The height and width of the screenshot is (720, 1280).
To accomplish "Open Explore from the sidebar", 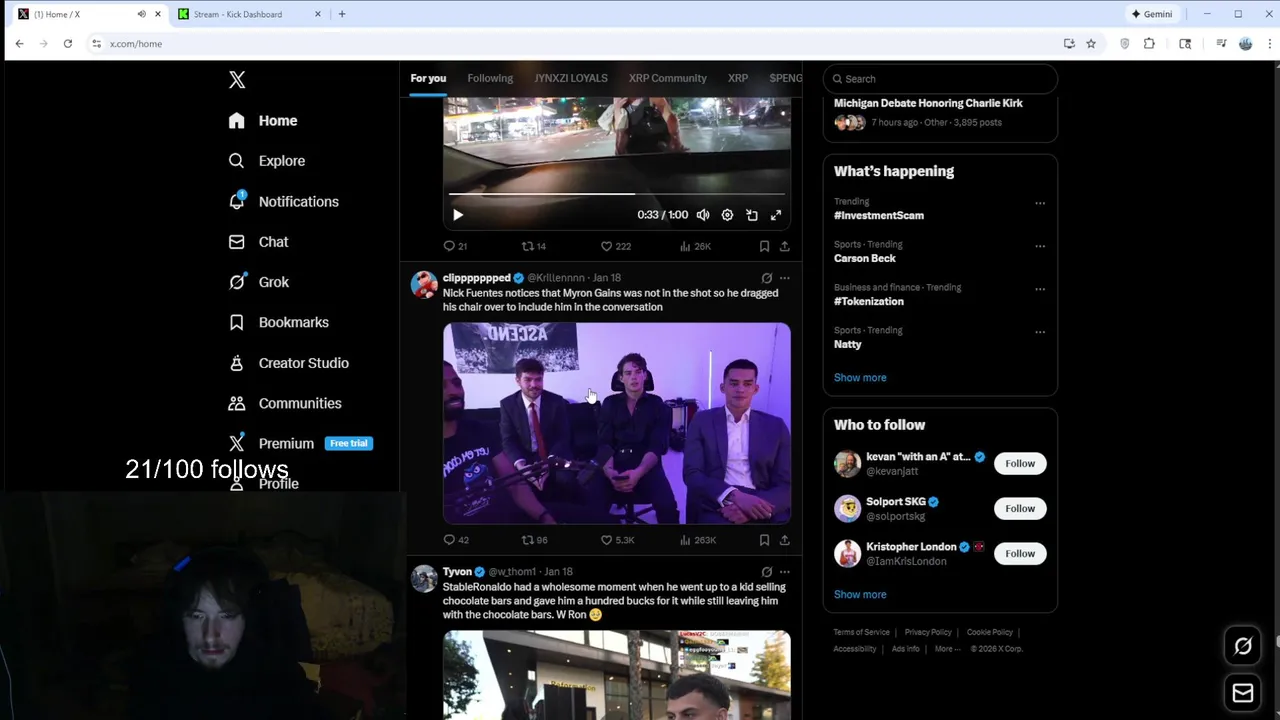I will (x=267, y=161).
